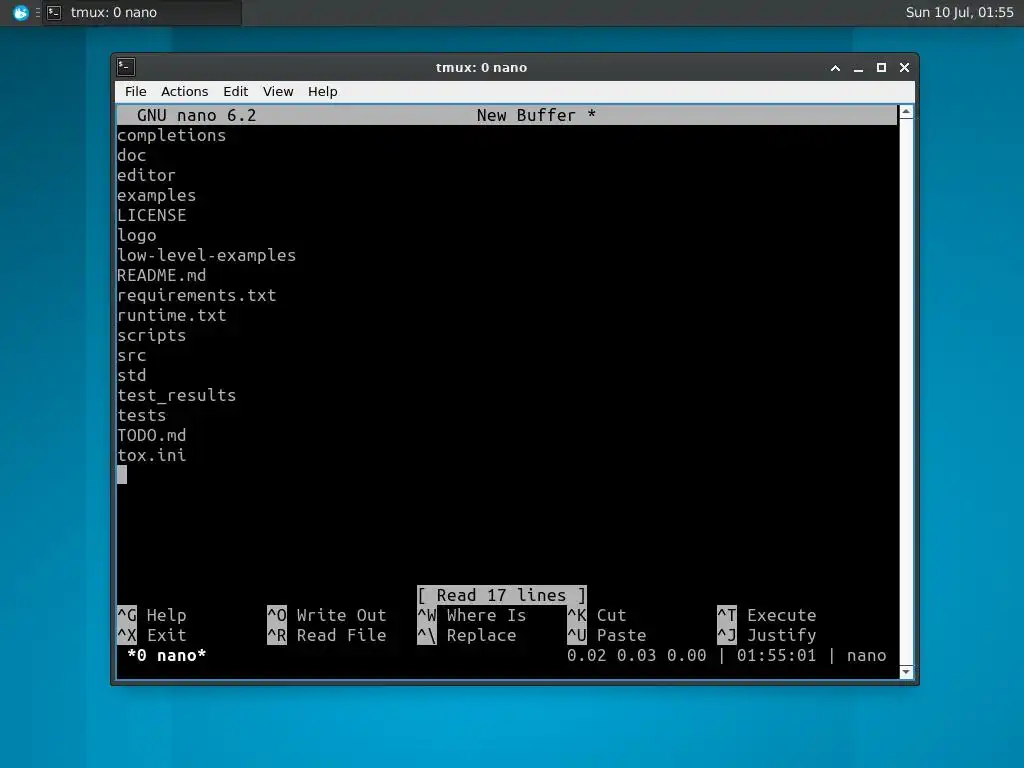Click the ^T Execute shortcut
Viewport: 1024px width, 768px height.
[767, 616]
